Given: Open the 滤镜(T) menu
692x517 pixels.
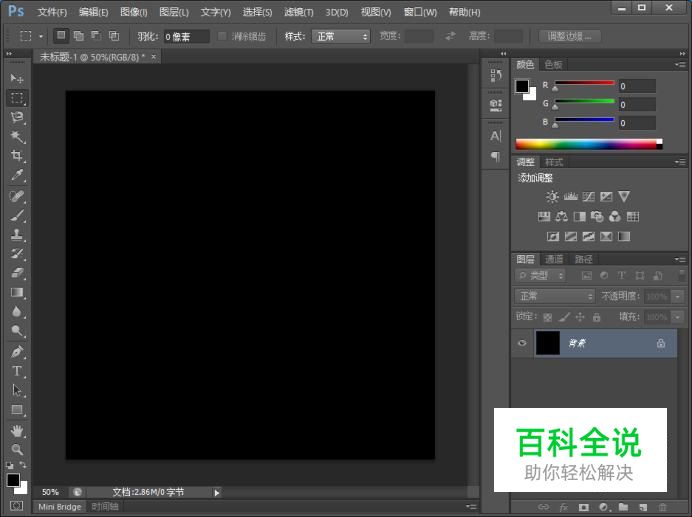Looking at the screenshot, I should tap(298, 12).
